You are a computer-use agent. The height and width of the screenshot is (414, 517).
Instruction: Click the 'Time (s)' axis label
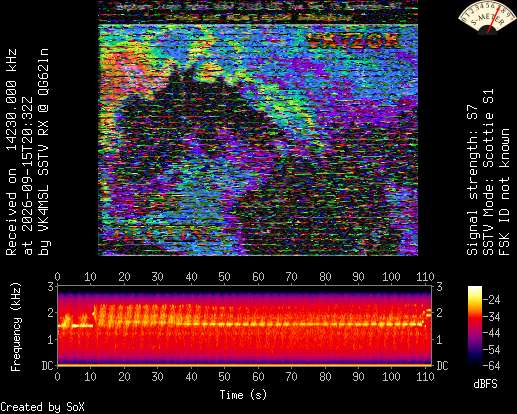(243, 395)
